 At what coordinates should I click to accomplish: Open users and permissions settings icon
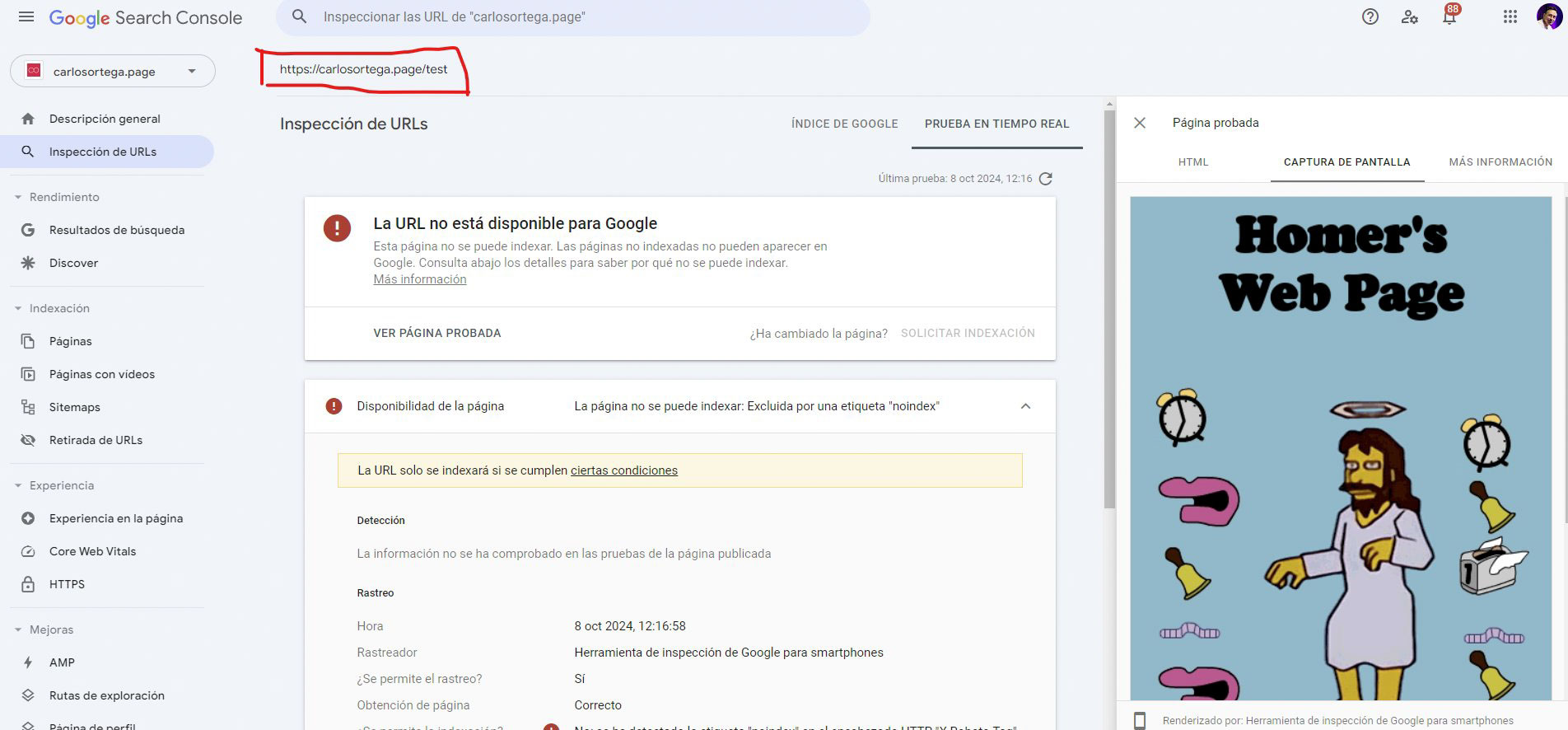pyautogui.click(x=1410, y=16)
